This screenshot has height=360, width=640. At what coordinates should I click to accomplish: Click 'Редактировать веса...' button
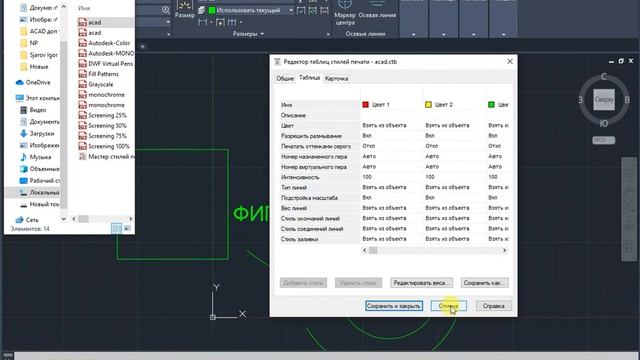421,282
